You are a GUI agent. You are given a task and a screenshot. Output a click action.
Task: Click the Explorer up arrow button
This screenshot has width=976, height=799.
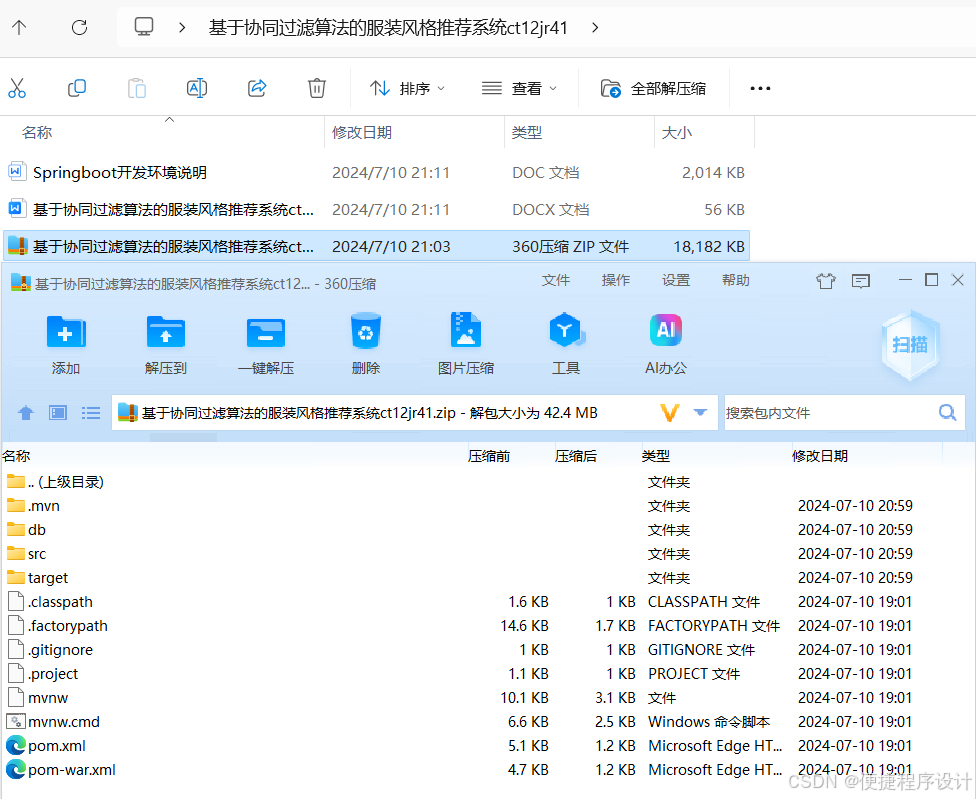tap(19, 27)
